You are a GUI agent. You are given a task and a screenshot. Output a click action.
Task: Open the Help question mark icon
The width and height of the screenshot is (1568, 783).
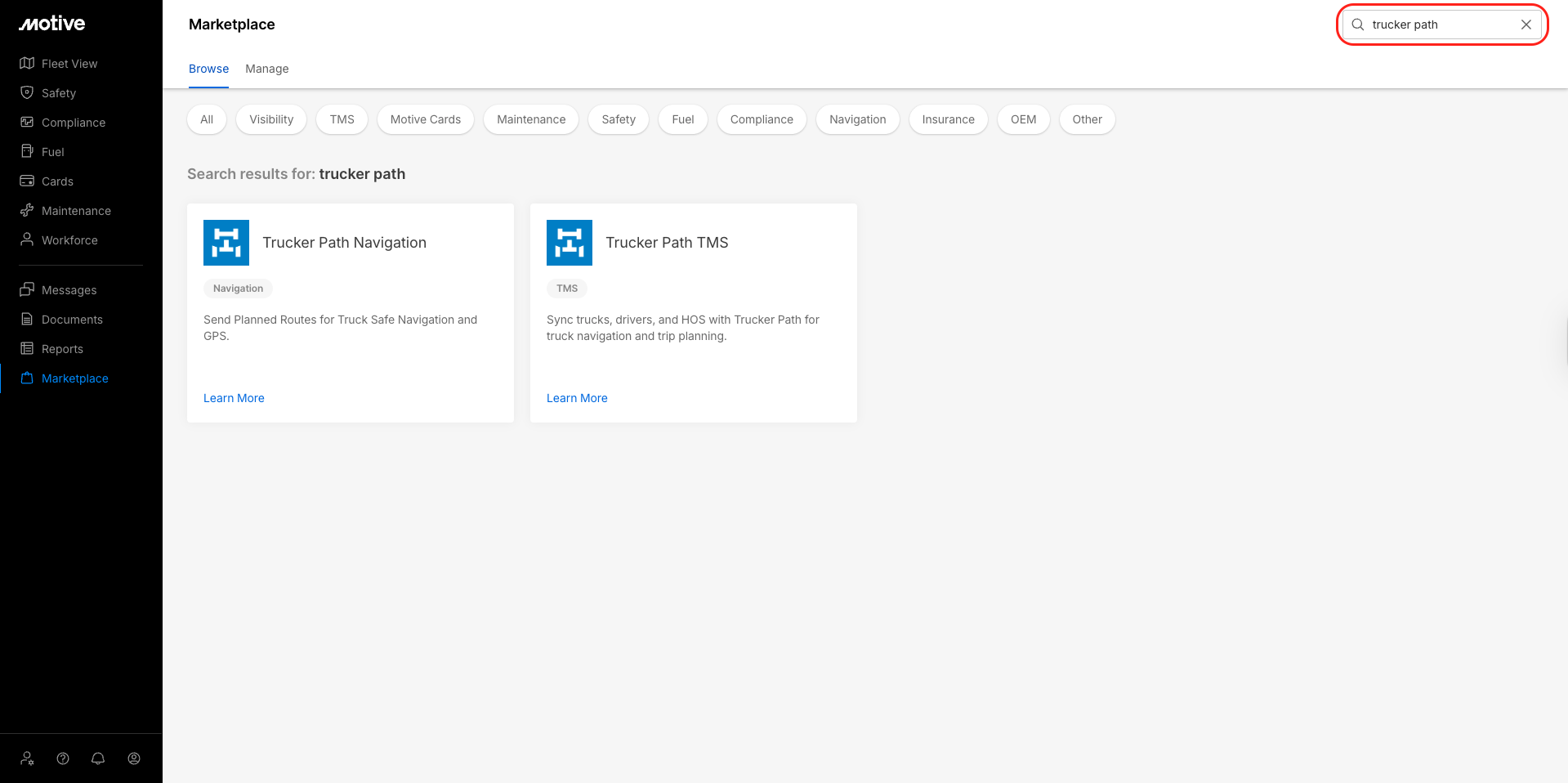63,758
